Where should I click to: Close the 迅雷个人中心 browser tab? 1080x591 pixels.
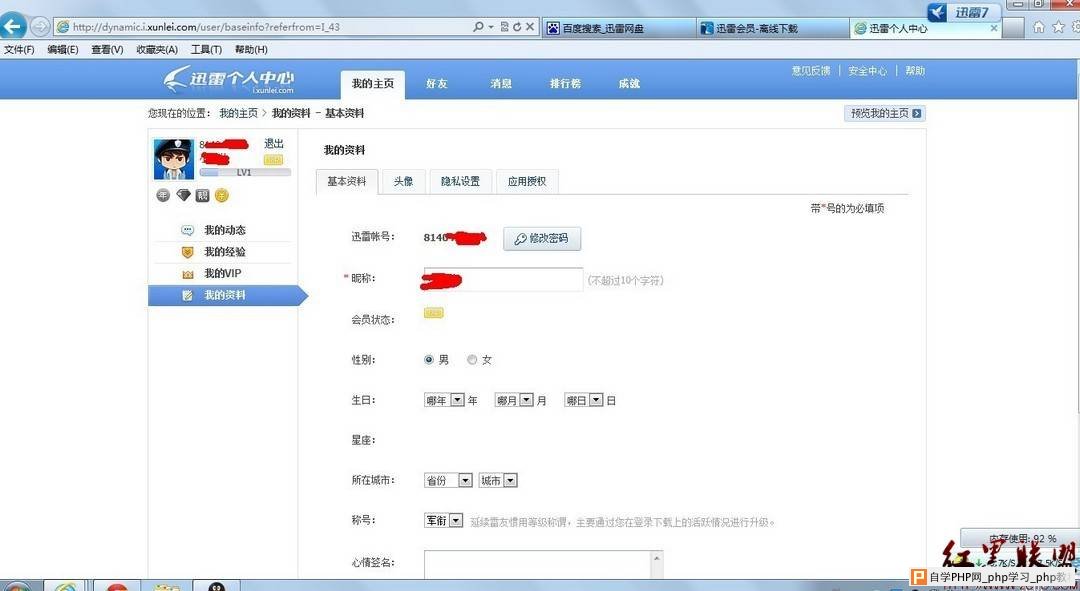[x=994, y=28]
